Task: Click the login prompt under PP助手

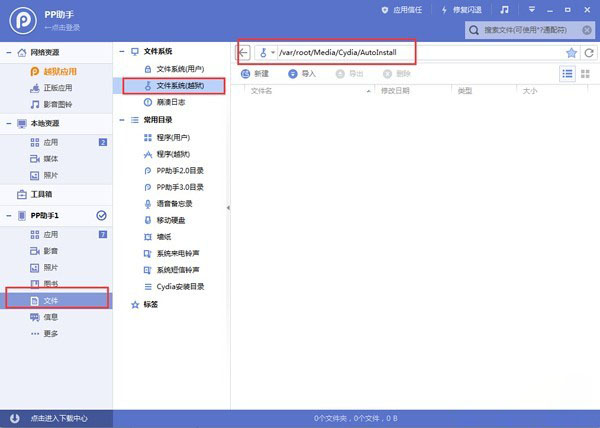Action: pyautogui.click(x=62, y=28)
